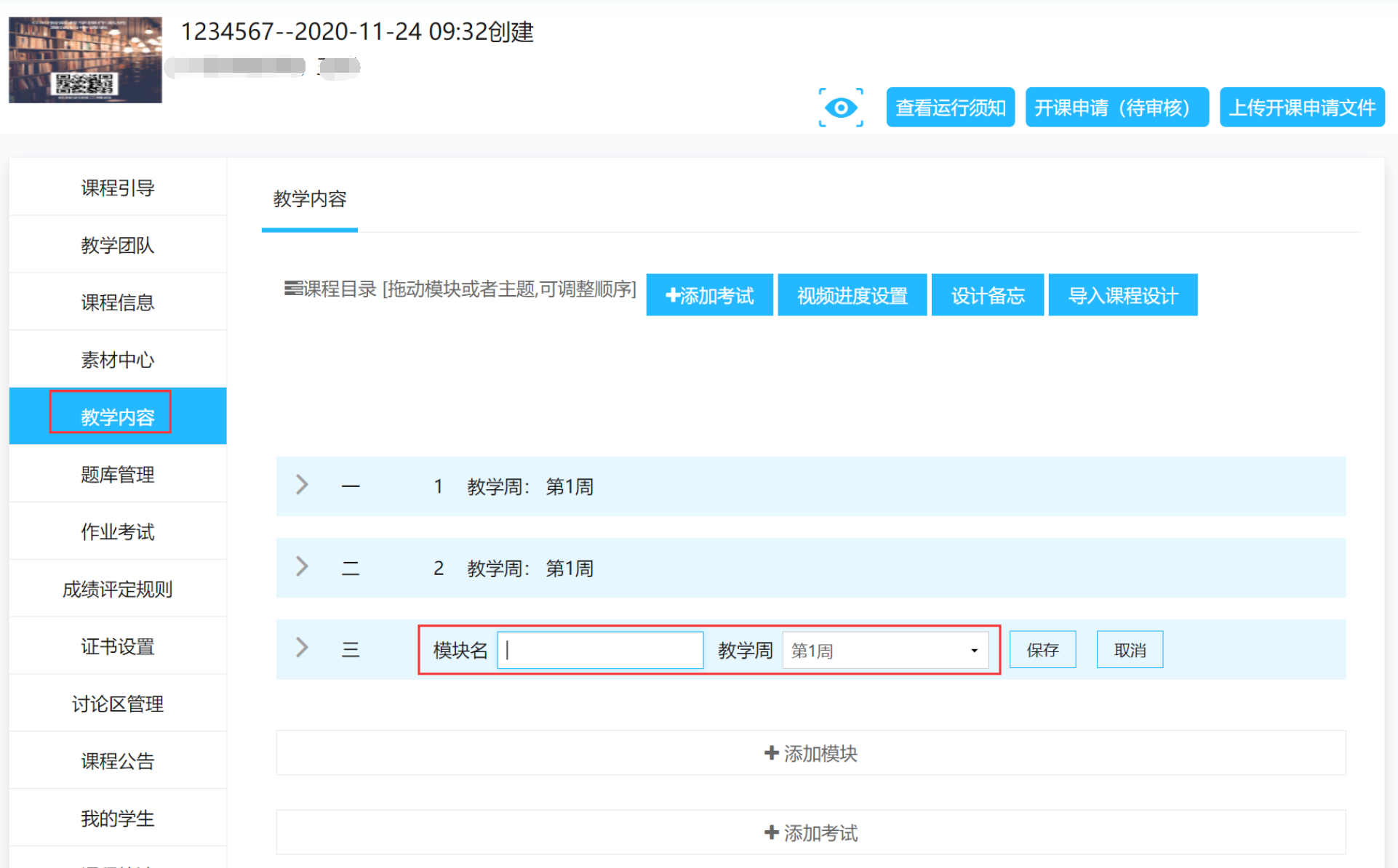Switch to the 教学内容 tab
The image size is (1398, 868).
[x=309, y=199]
